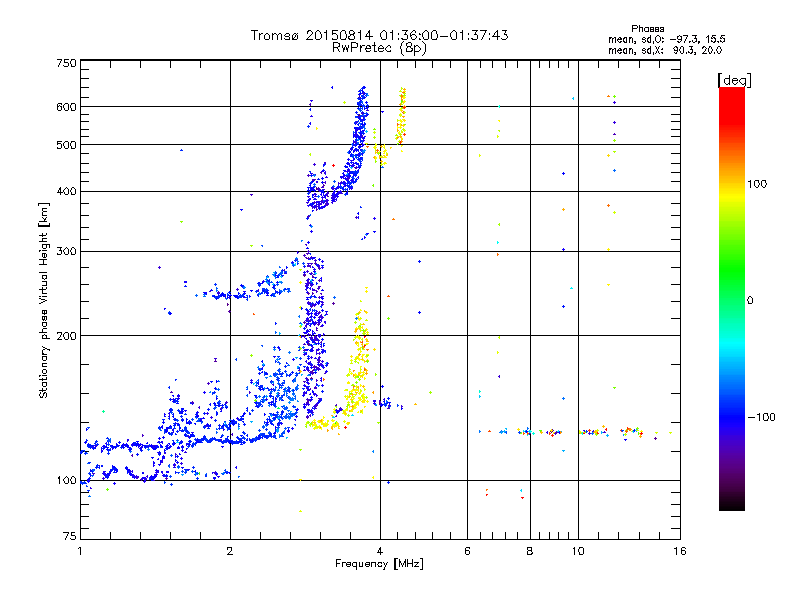Click the y-axis tick label '200'
This screenshot has height=600, width=800.
pos(66,336)
